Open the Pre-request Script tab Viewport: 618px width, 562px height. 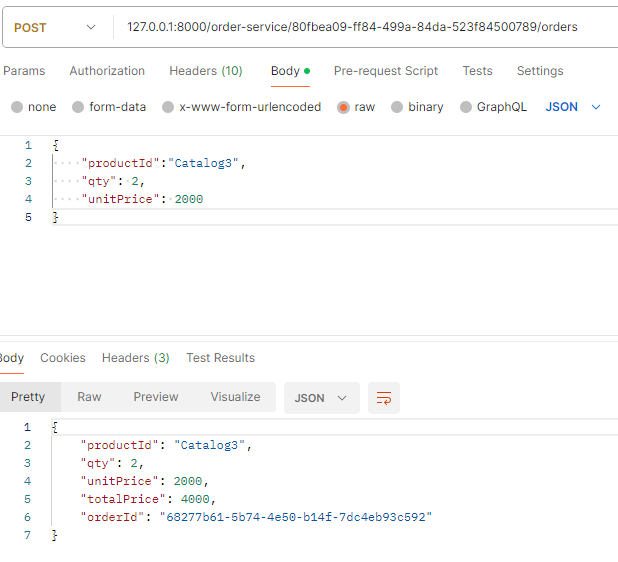(386, 71)
